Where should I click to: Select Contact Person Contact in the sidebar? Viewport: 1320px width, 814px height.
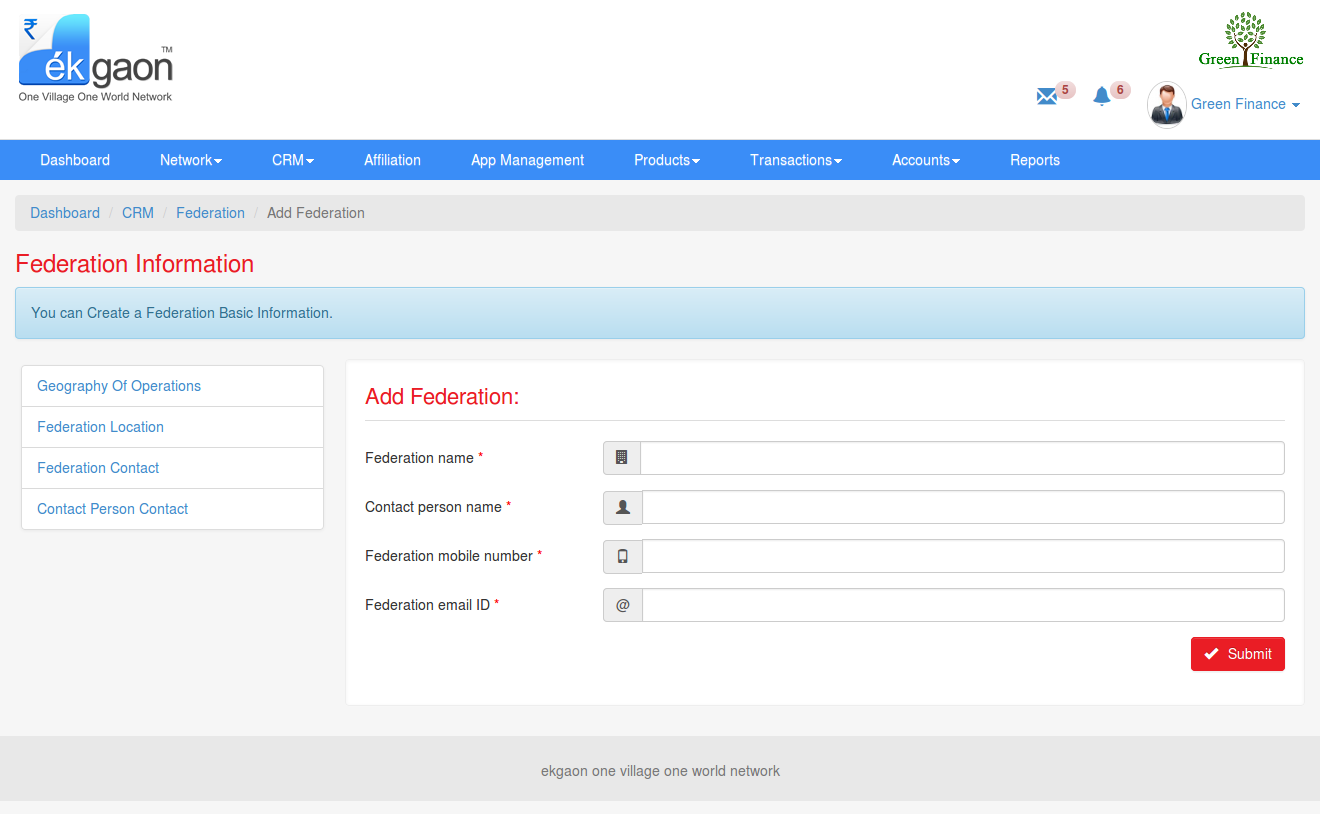coord(172,509)
